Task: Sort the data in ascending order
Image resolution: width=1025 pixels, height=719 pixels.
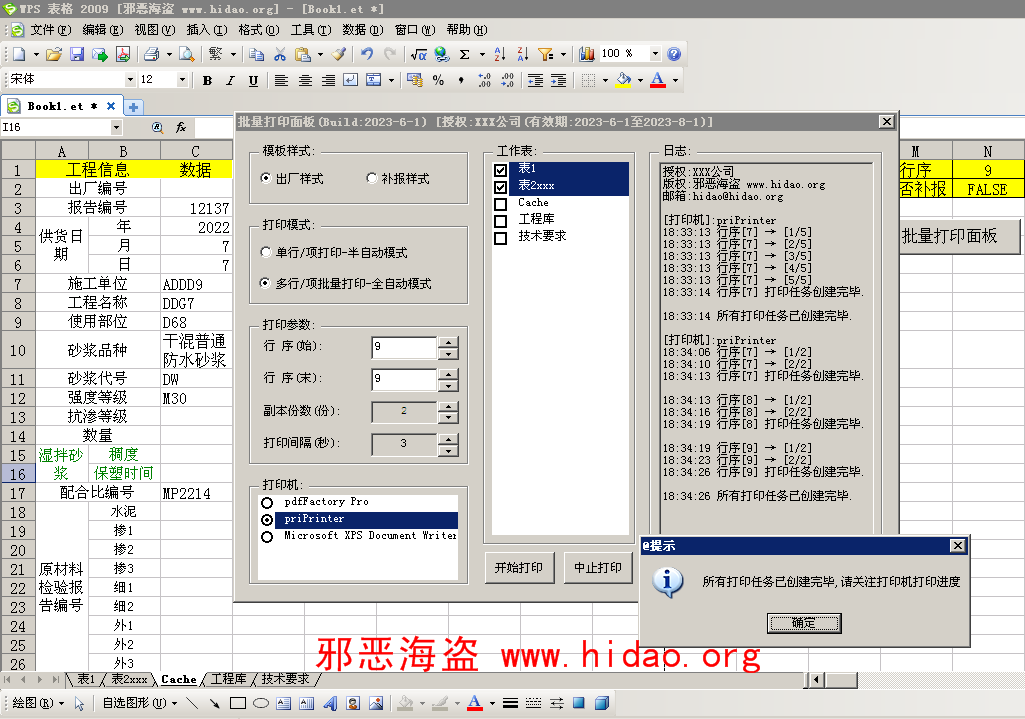Action: 500,54
